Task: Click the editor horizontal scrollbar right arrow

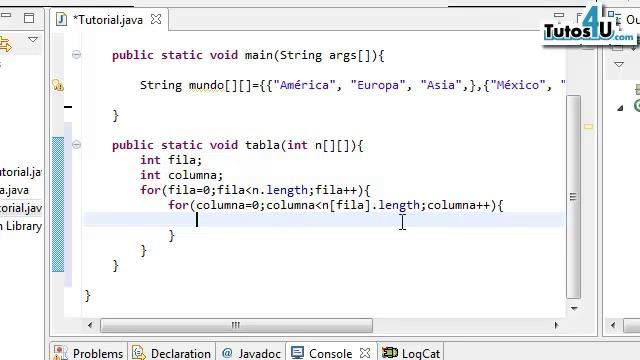Action: [556, 325]
